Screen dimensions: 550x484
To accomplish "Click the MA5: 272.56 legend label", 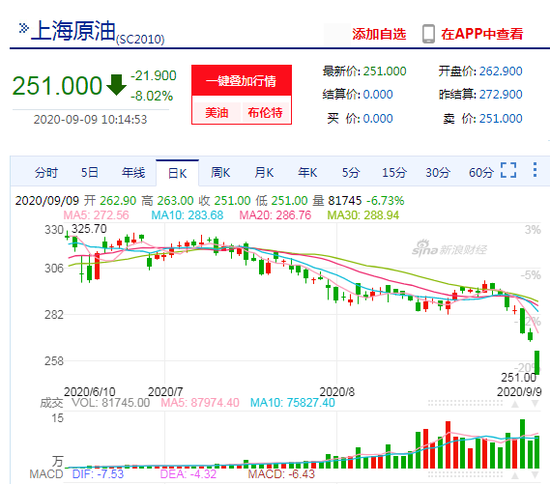I will [x=96, y=215].
